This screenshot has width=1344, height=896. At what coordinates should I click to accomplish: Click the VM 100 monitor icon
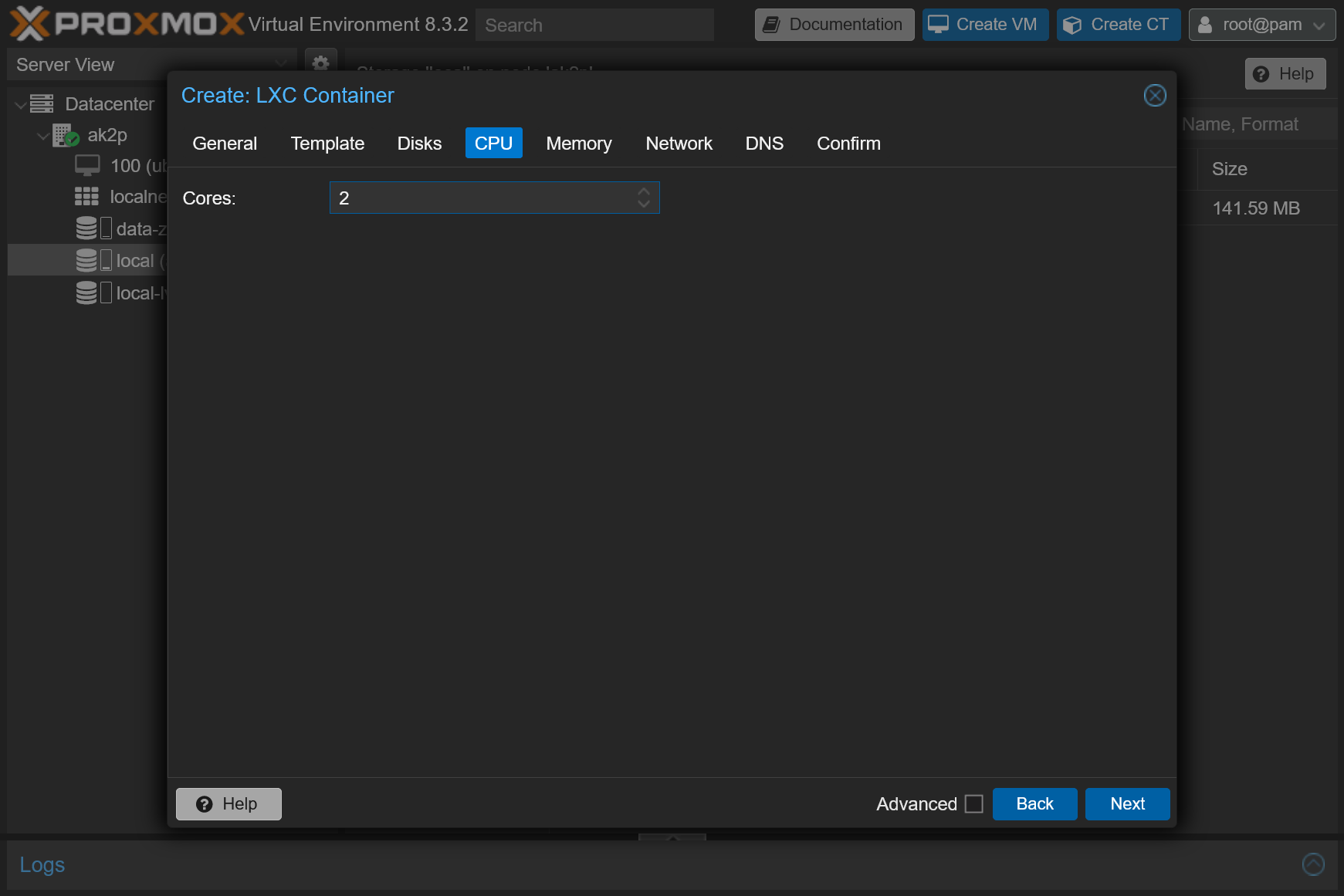(87, 165)
